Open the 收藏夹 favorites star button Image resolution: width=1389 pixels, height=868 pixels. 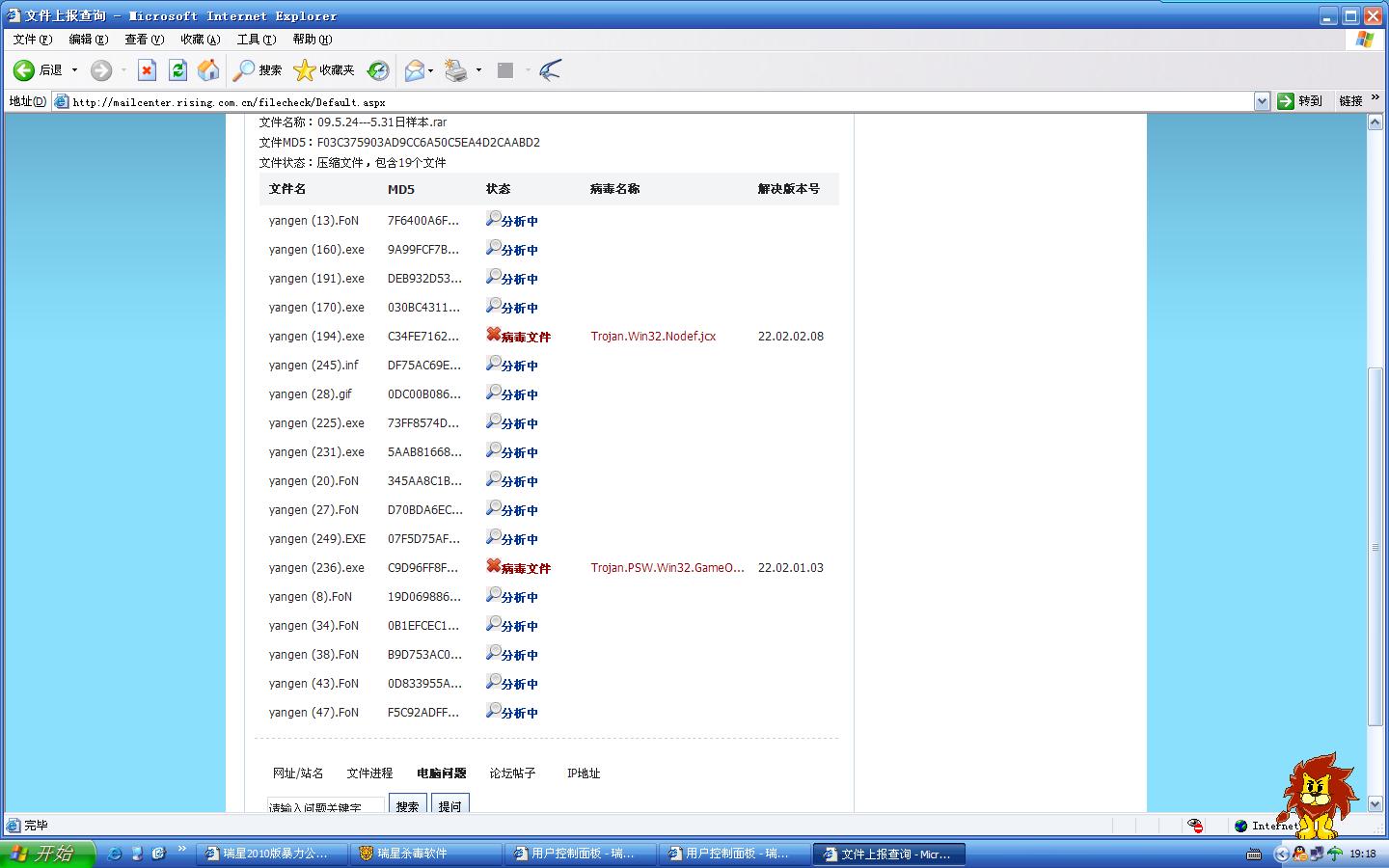(324, 70)
